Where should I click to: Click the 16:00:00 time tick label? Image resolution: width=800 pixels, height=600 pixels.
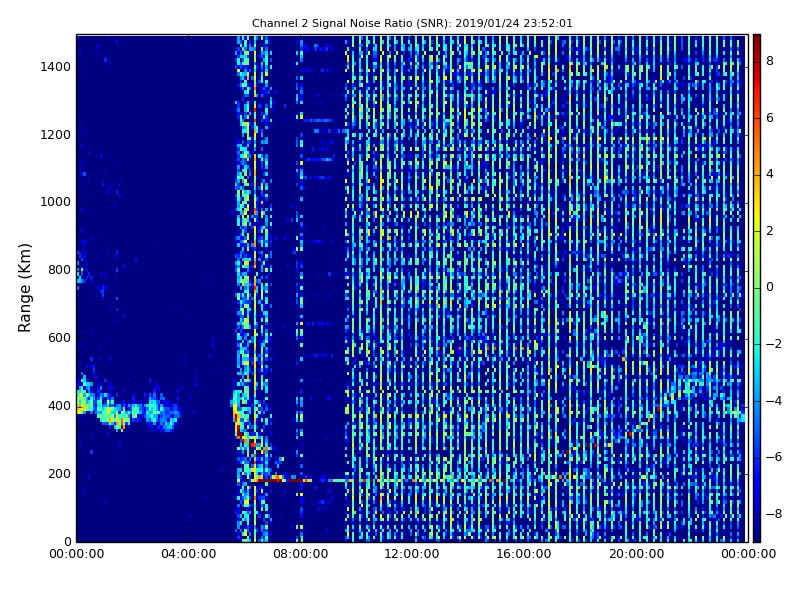coord(524,554)
